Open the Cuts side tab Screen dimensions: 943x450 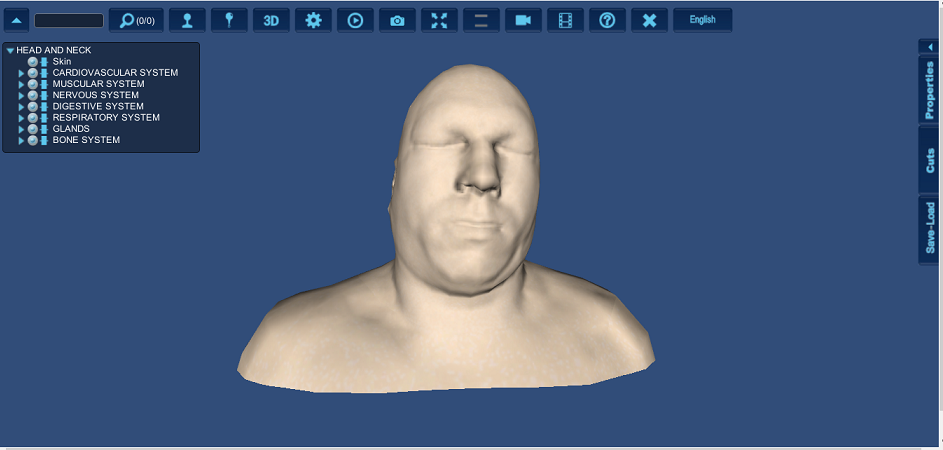coord(930,160)
